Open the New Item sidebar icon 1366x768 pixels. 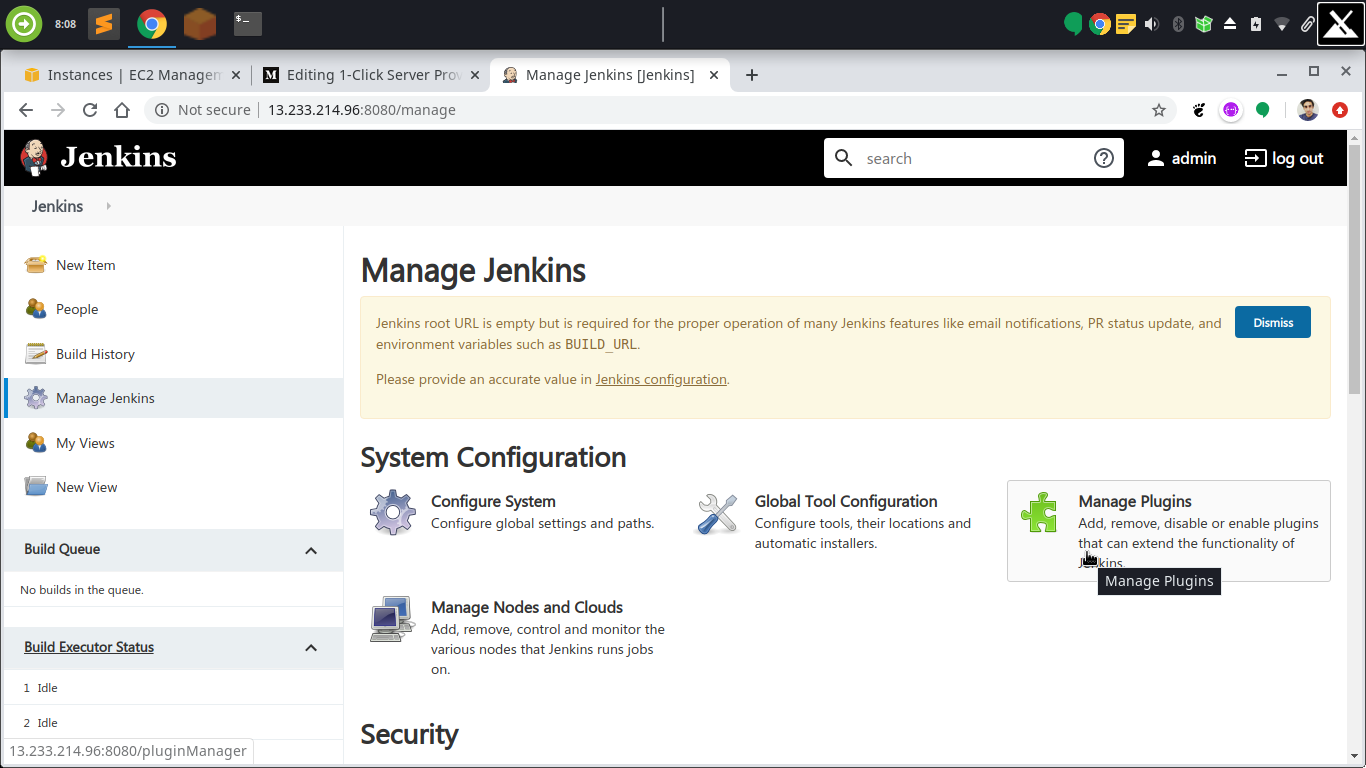(x=36, y=264)
